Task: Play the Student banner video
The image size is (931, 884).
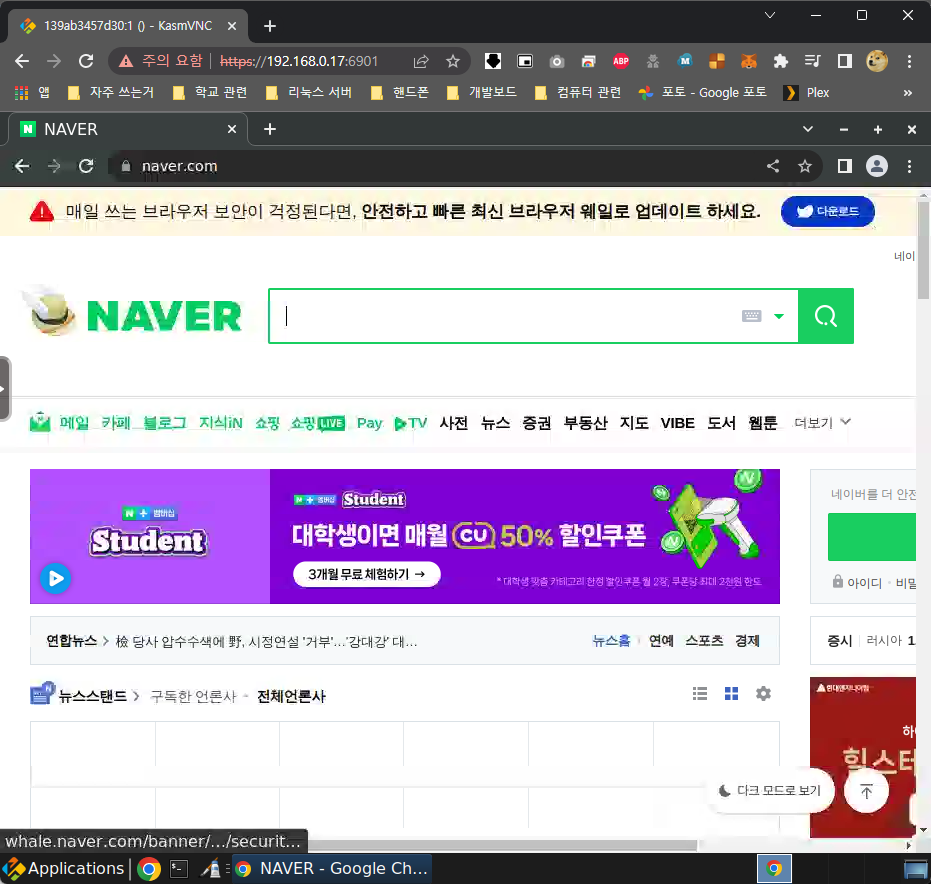Action: coord(55,578)
